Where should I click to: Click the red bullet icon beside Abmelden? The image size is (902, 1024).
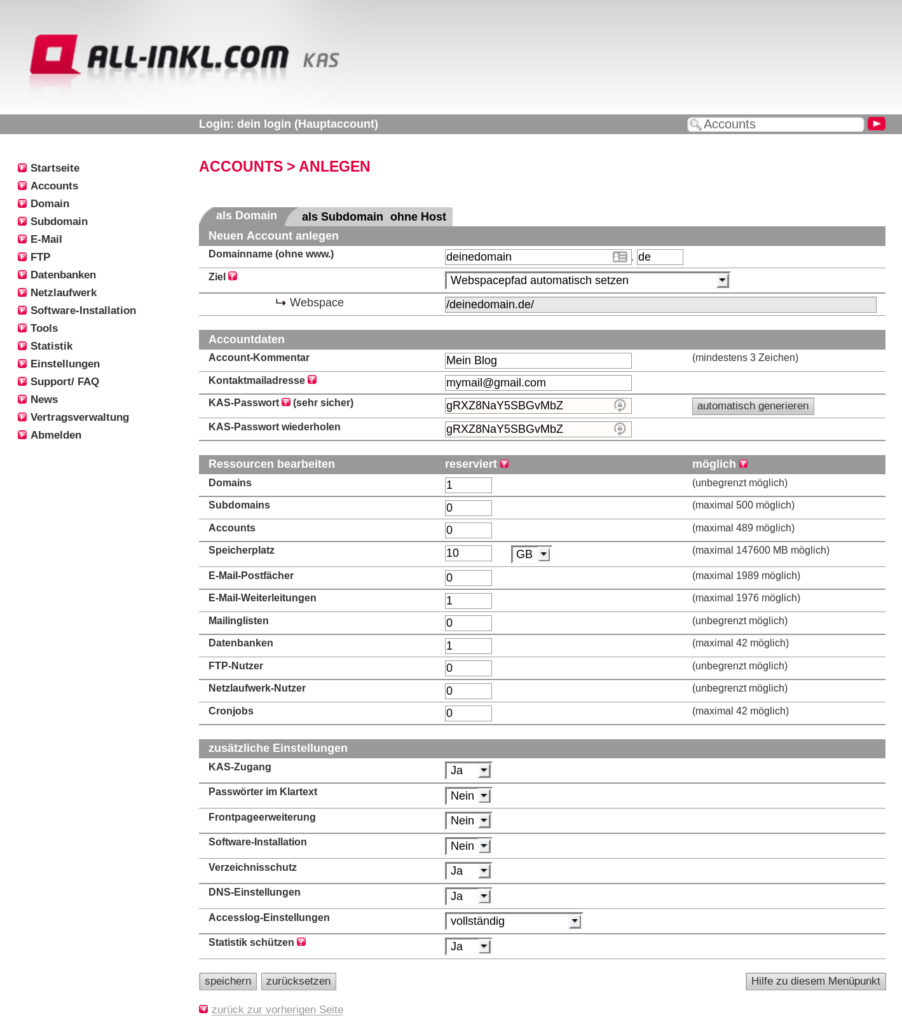[22, 435]
